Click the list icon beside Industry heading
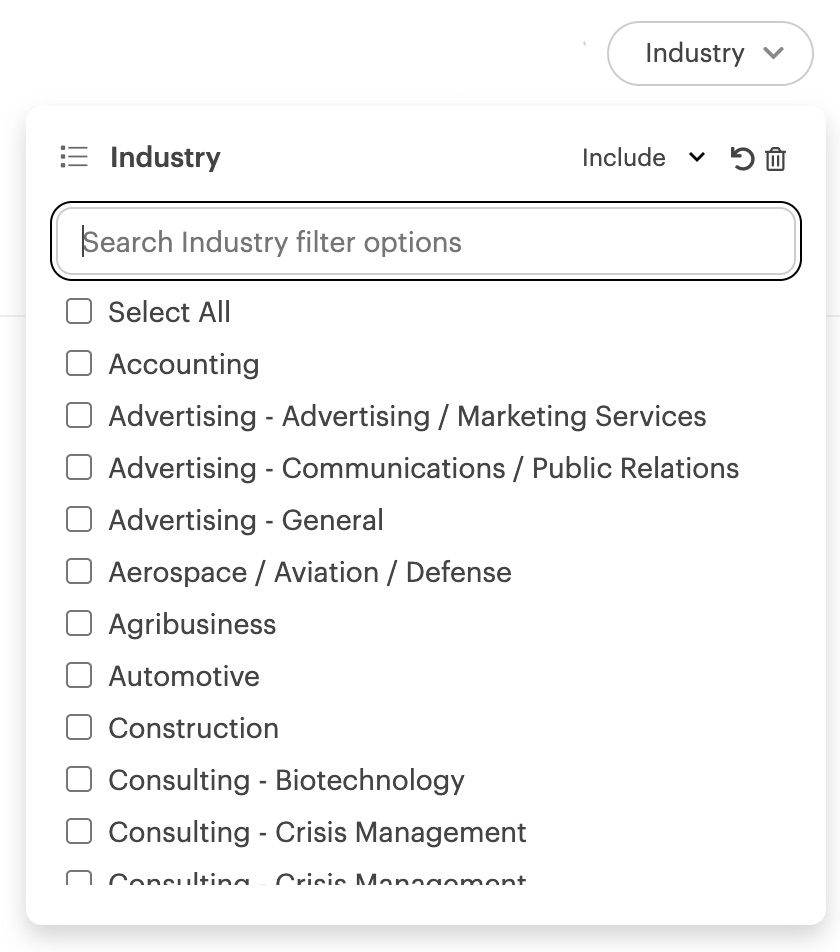This screenshot has width=840, height=952. pyautogui.click(x=74, y=157)
